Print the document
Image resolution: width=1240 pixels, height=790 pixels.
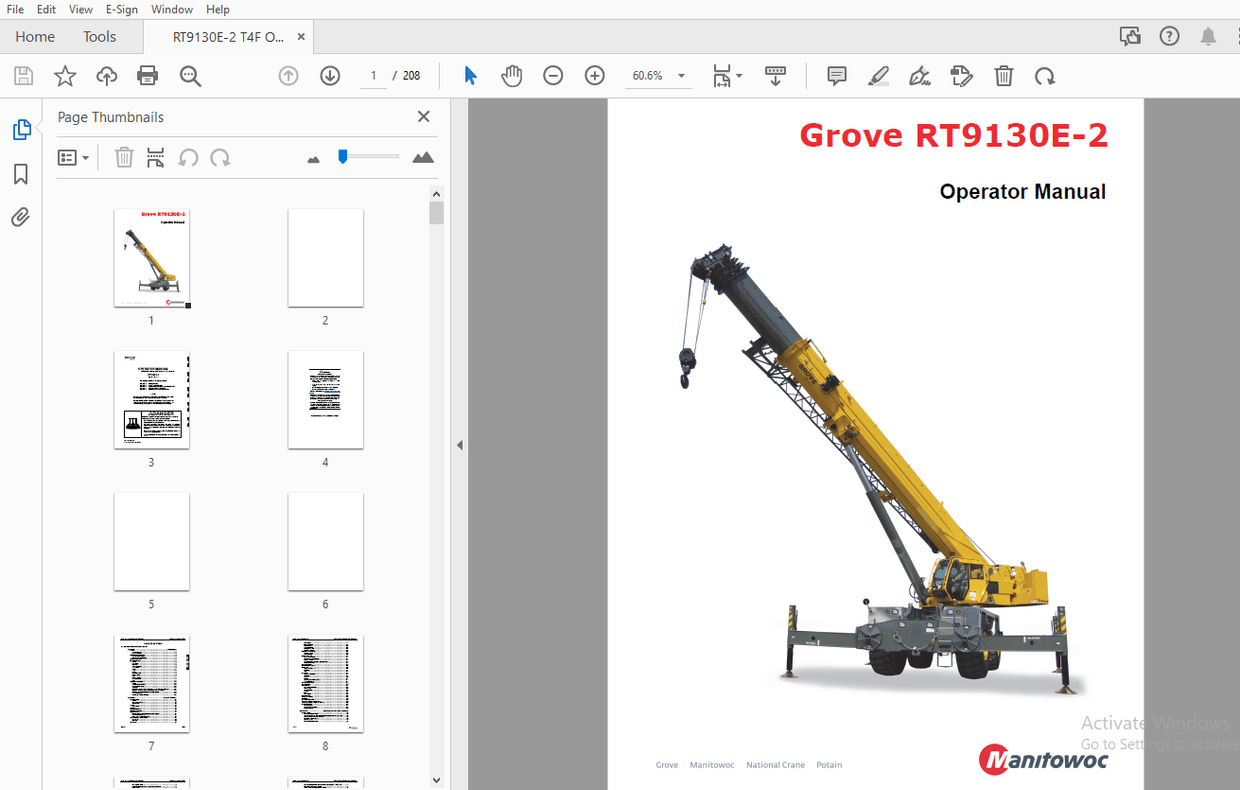(x=147, y=75)
